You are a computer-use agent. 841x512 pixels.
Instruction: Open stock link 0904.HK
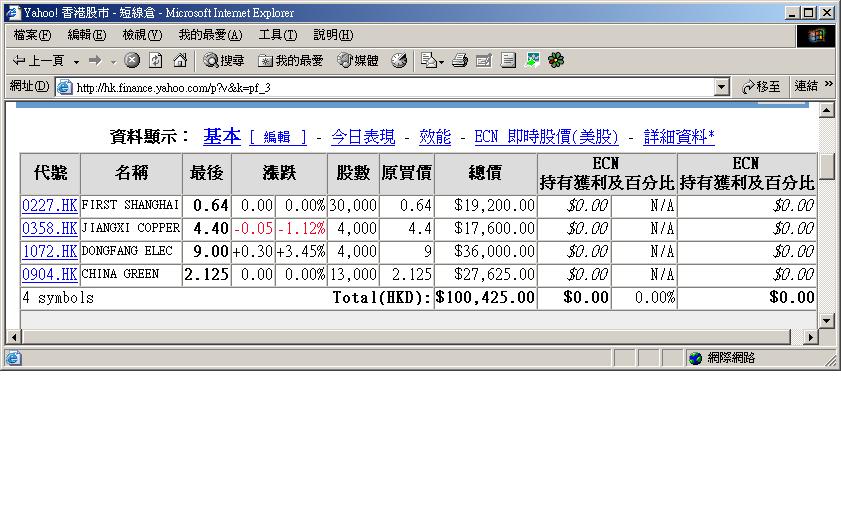(50, 274)
